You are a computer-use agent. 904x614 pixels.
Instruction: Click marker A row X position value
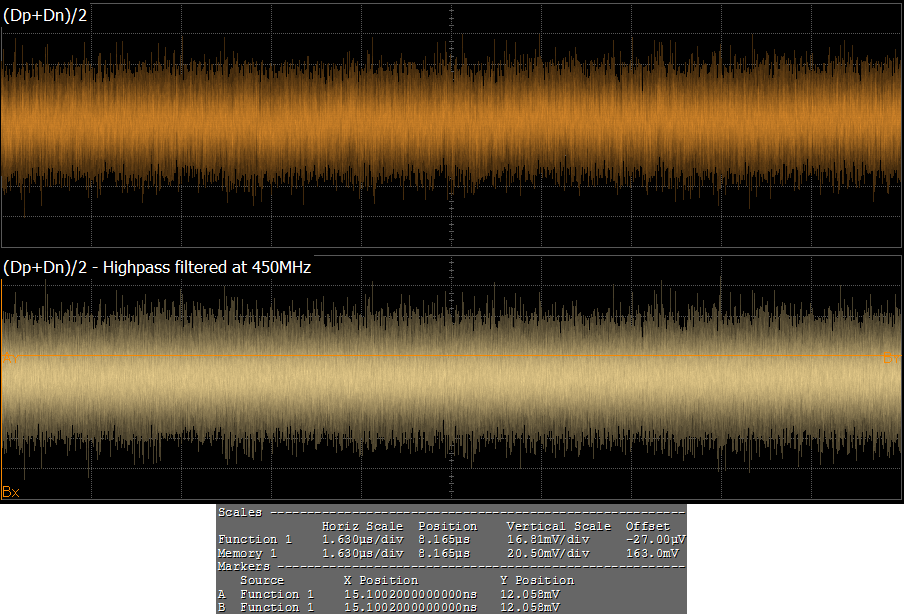410,594
